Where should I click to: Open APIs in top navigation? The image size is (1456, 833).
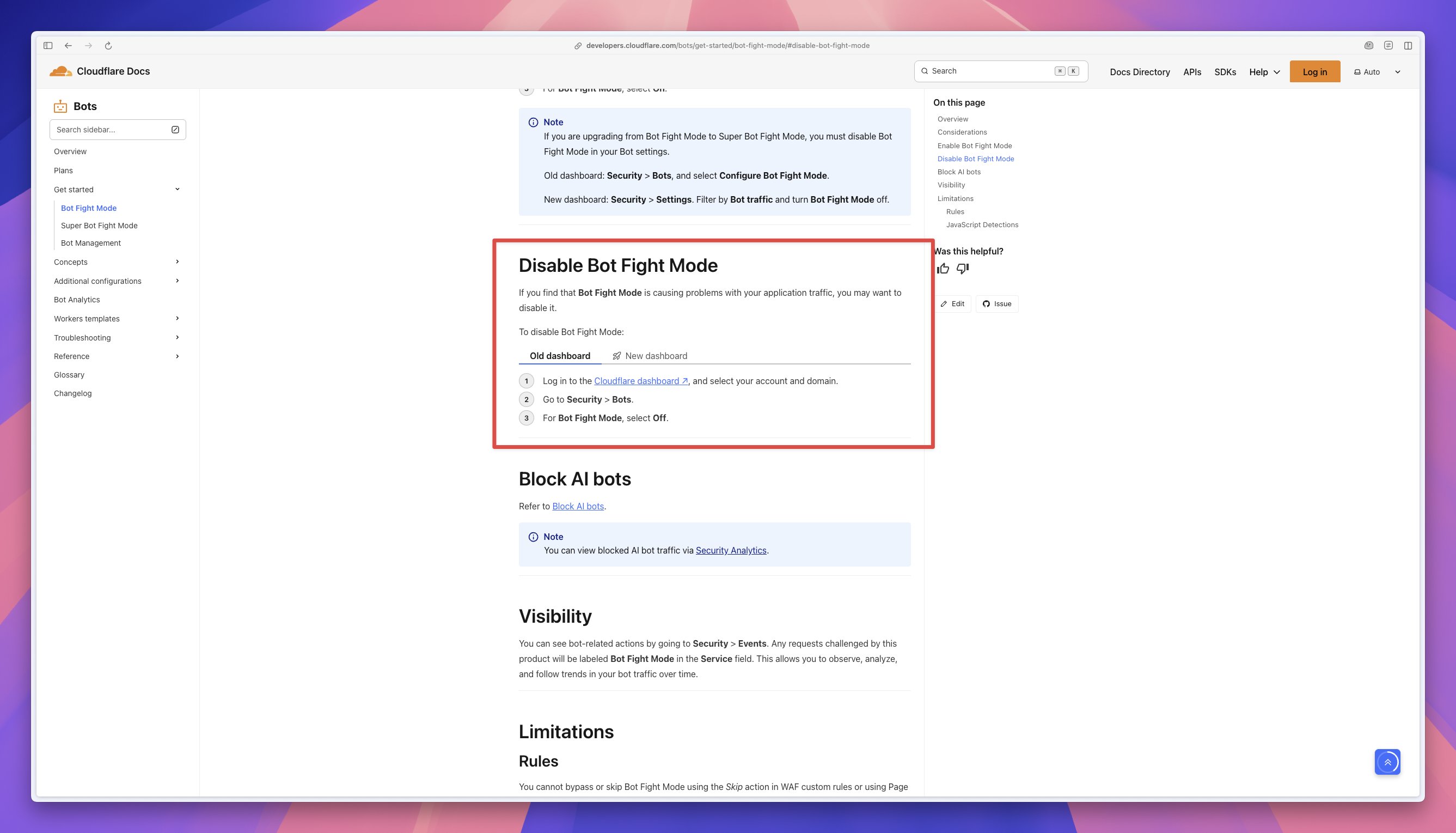point(1192,72)
